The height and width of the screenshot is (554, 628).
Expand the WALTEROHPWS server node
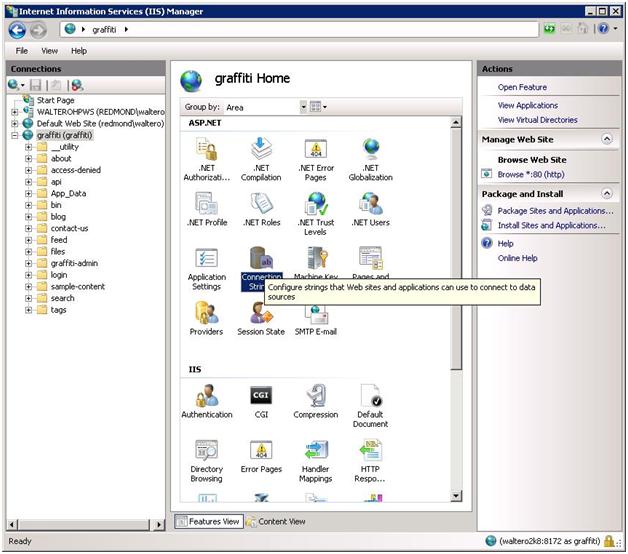coord(15,112)
